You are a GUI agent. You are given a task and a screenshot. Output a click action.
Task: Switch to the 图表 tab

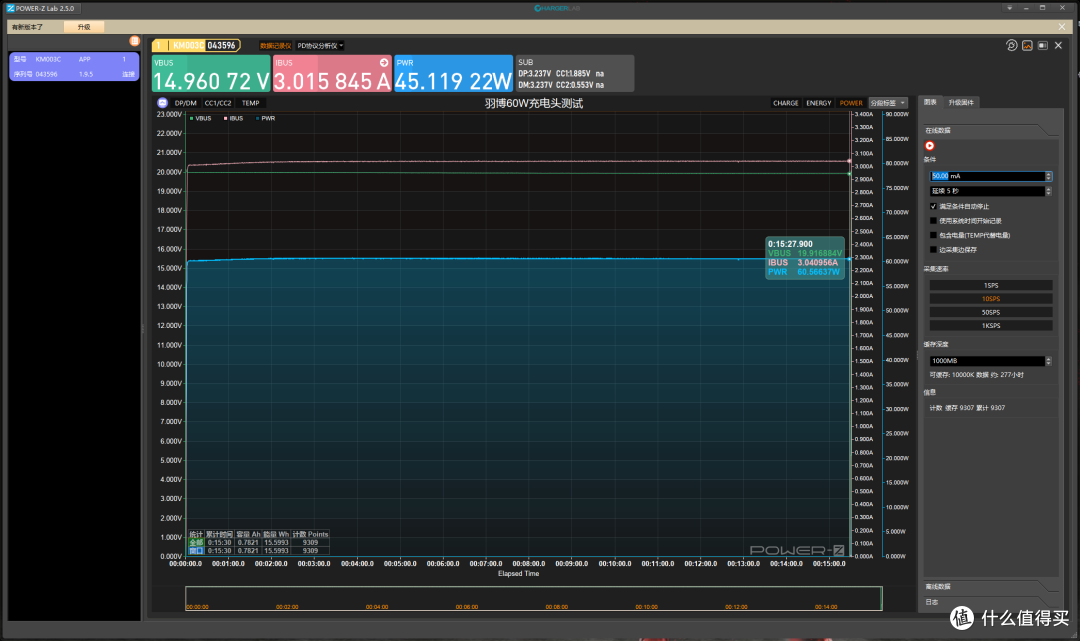[931, 103]
